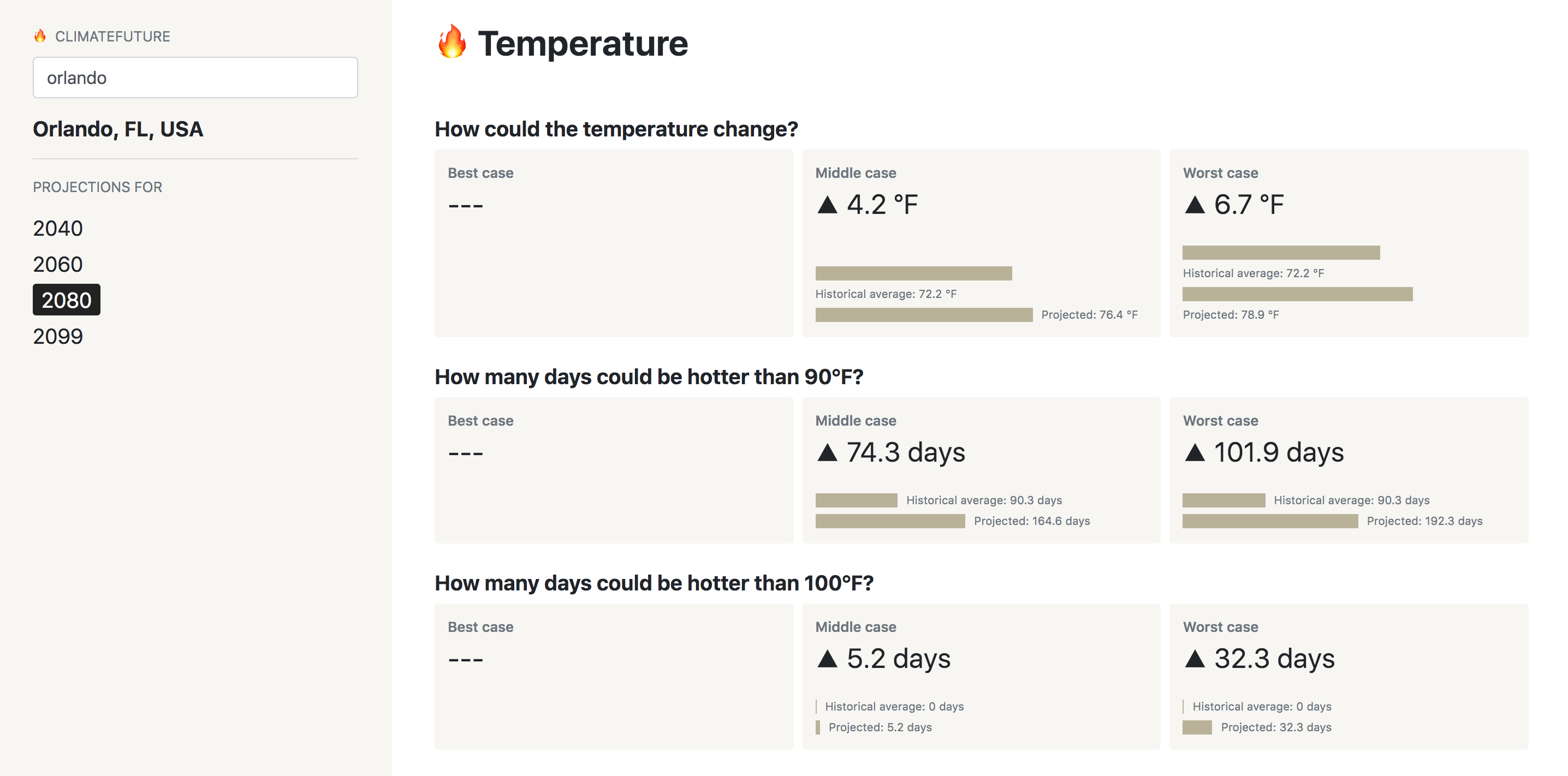Click the hotter than 90°F section heading
The width and height of the screenshot is (1568, 776).
tap(649, 377)
